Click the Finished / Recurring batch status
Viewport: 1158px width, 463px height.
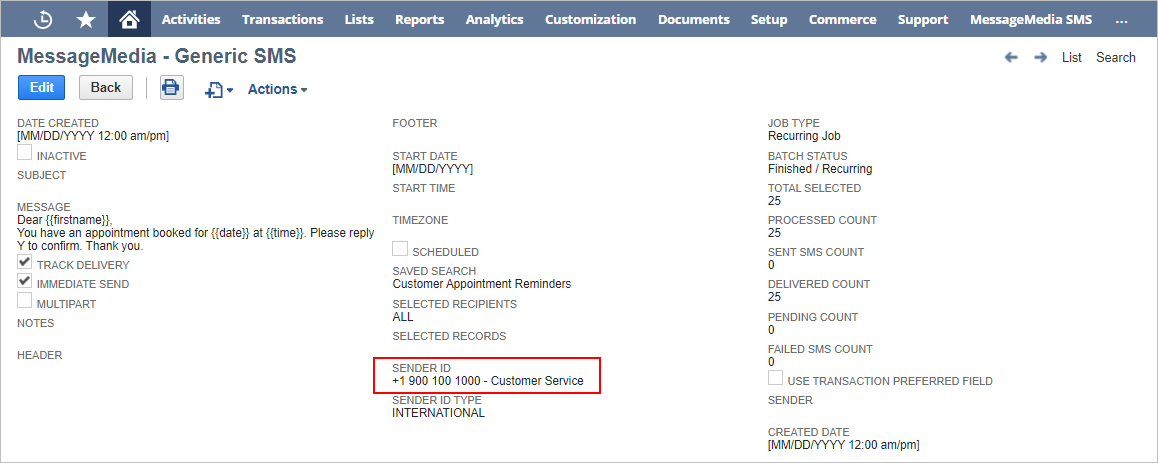(820, 168)
